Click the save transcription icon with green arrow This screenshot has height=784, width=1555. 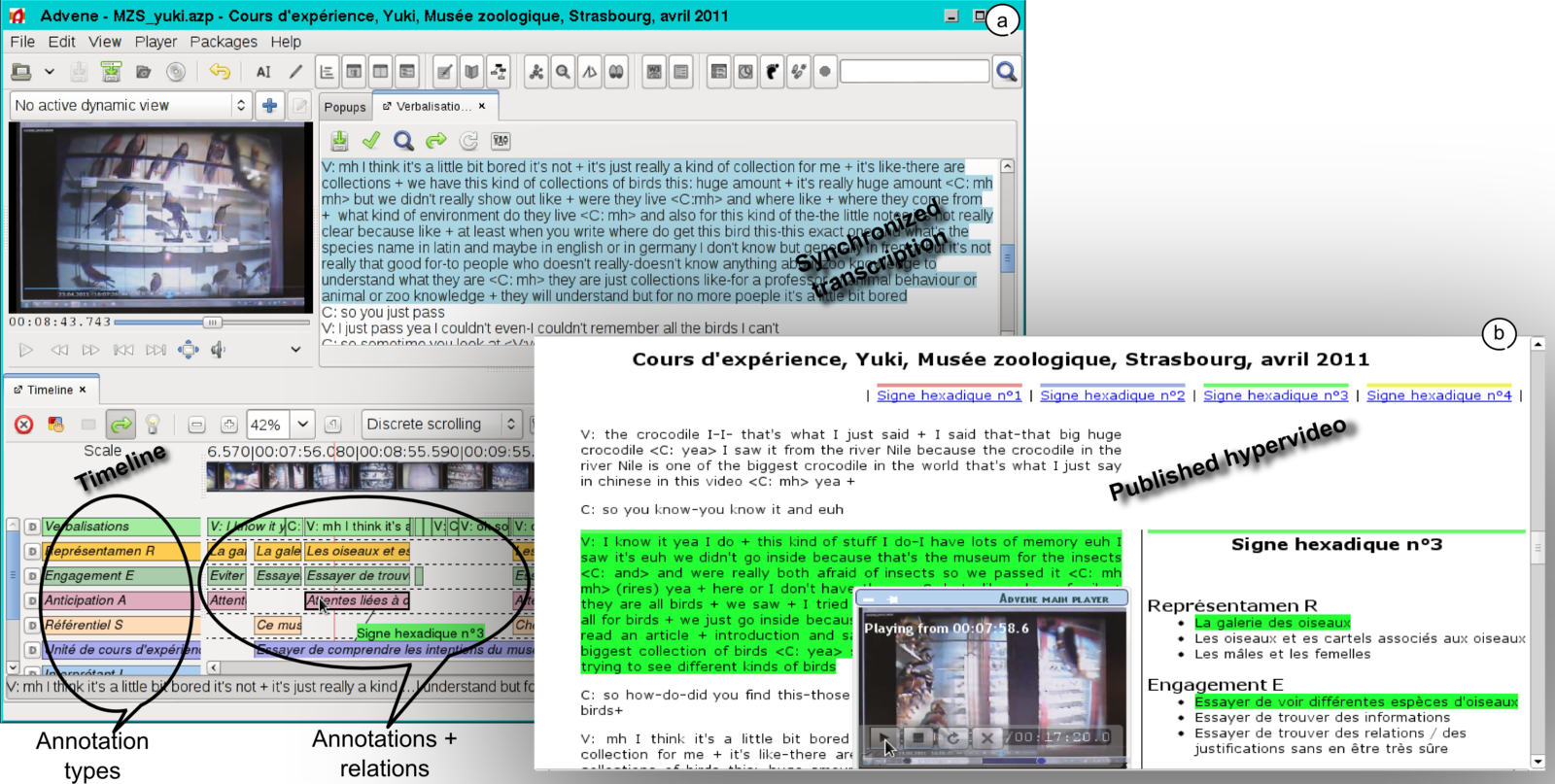[x=339, y=141]
